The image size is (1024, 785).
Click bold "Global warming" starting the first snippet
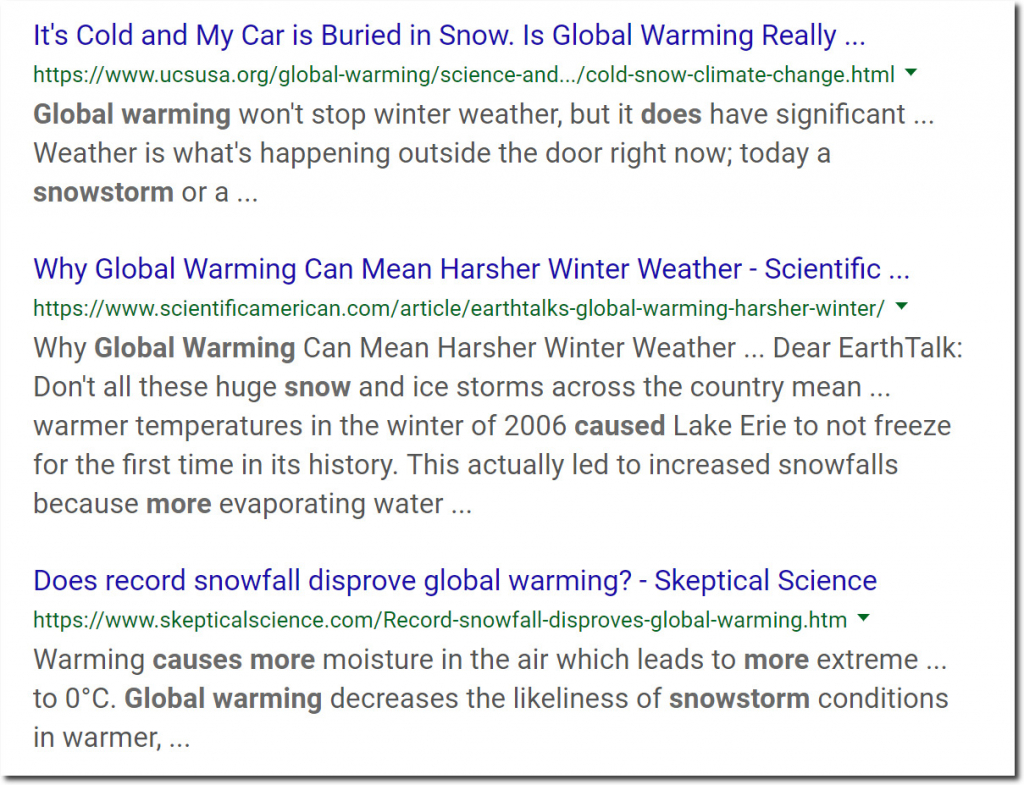[x=132, y=115]
